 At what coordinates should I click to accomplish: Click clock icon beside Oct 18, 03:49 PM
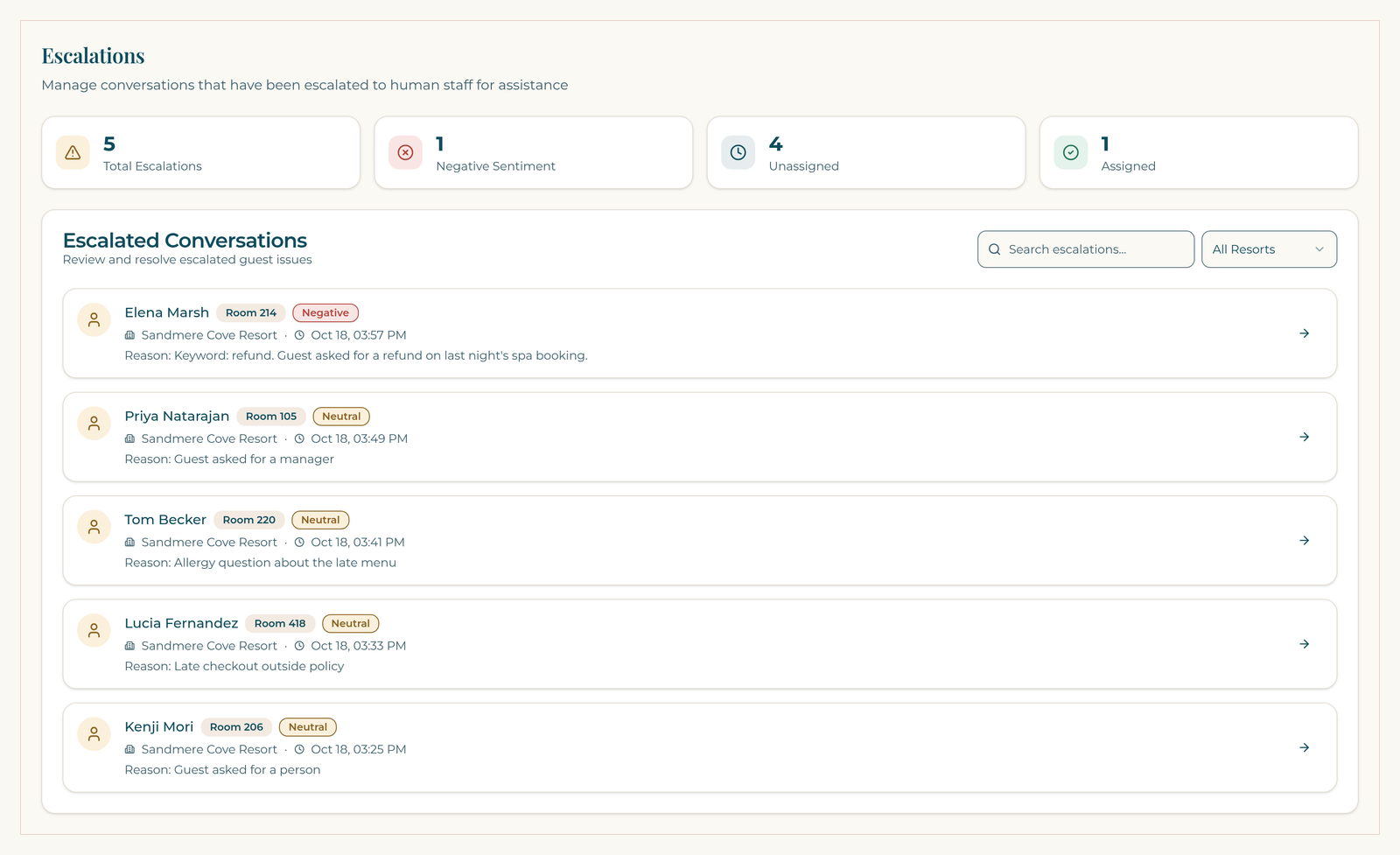[x=299, y=438]
